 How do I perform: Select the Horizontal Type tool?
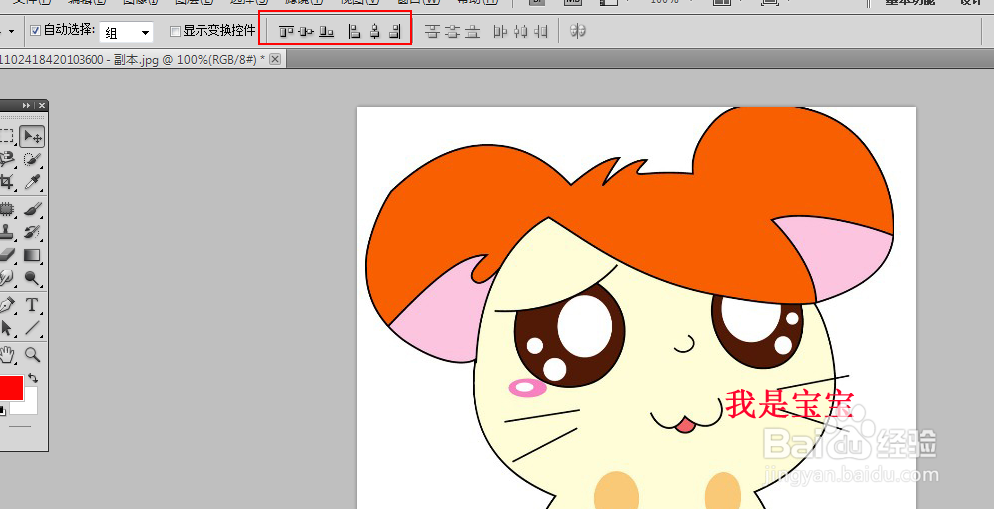tap(32, 305)
